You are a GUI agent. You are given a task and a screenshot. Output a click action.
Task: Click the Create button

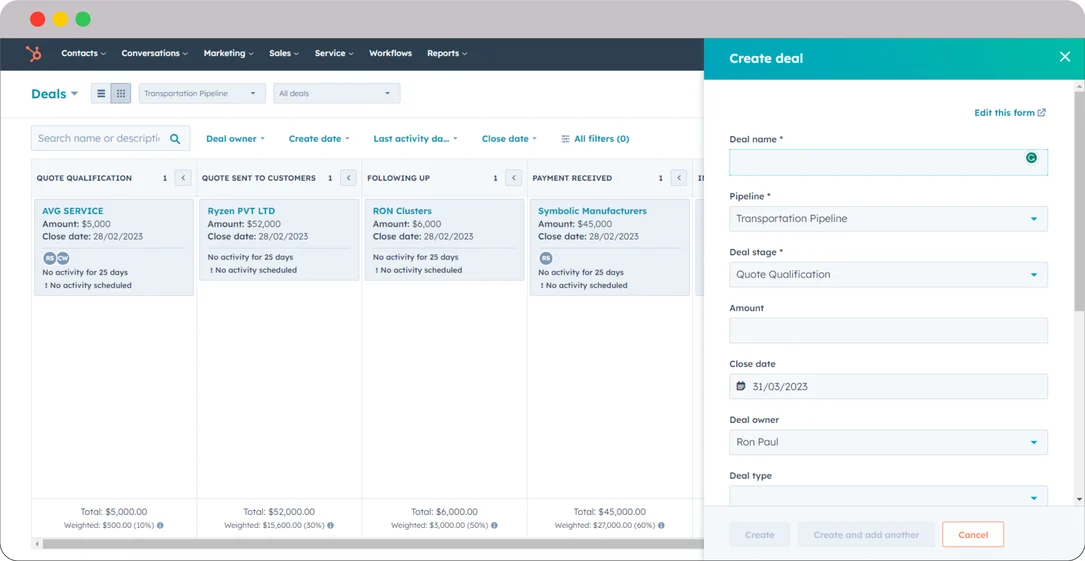(x=760, y=535)
